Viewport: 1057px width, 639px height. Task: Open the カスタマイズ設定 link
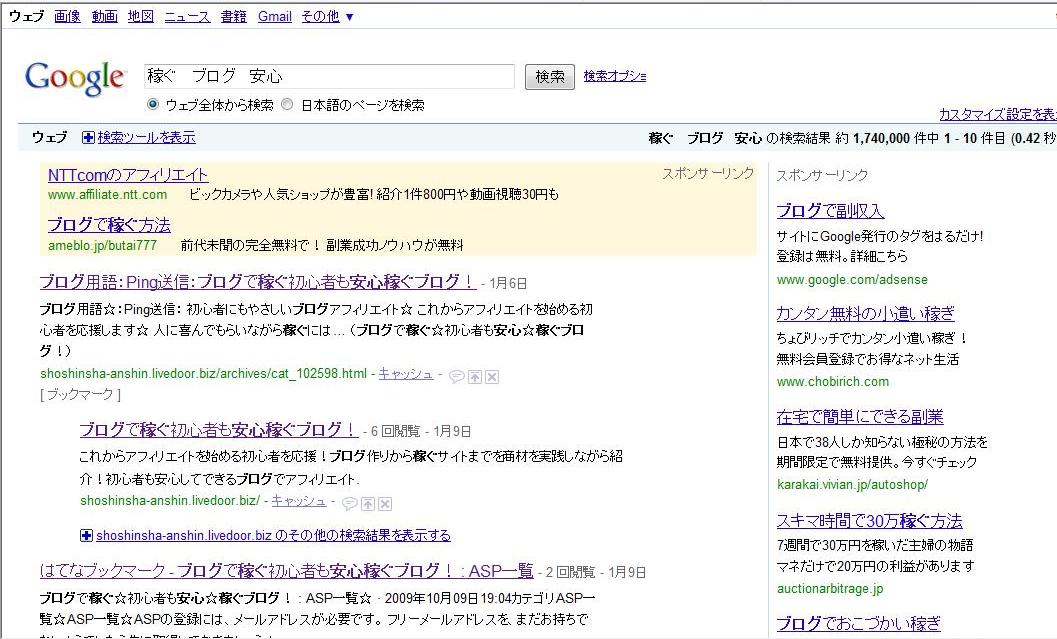click(998, 114)
